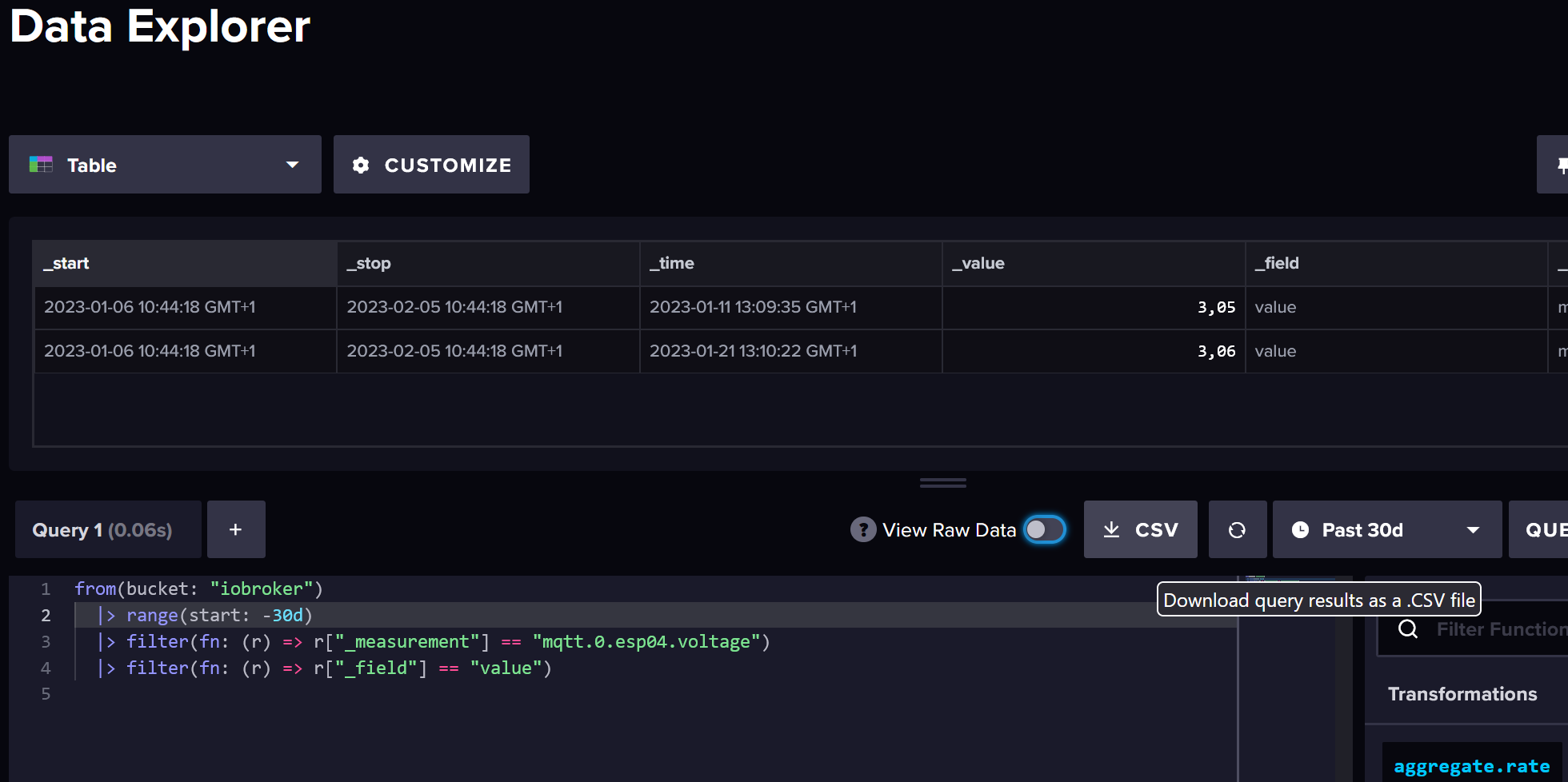1568x782 pixels.
Task: Click line 1 from(bucket: "iobroker") in editor
Action: (x=198, y=588)
